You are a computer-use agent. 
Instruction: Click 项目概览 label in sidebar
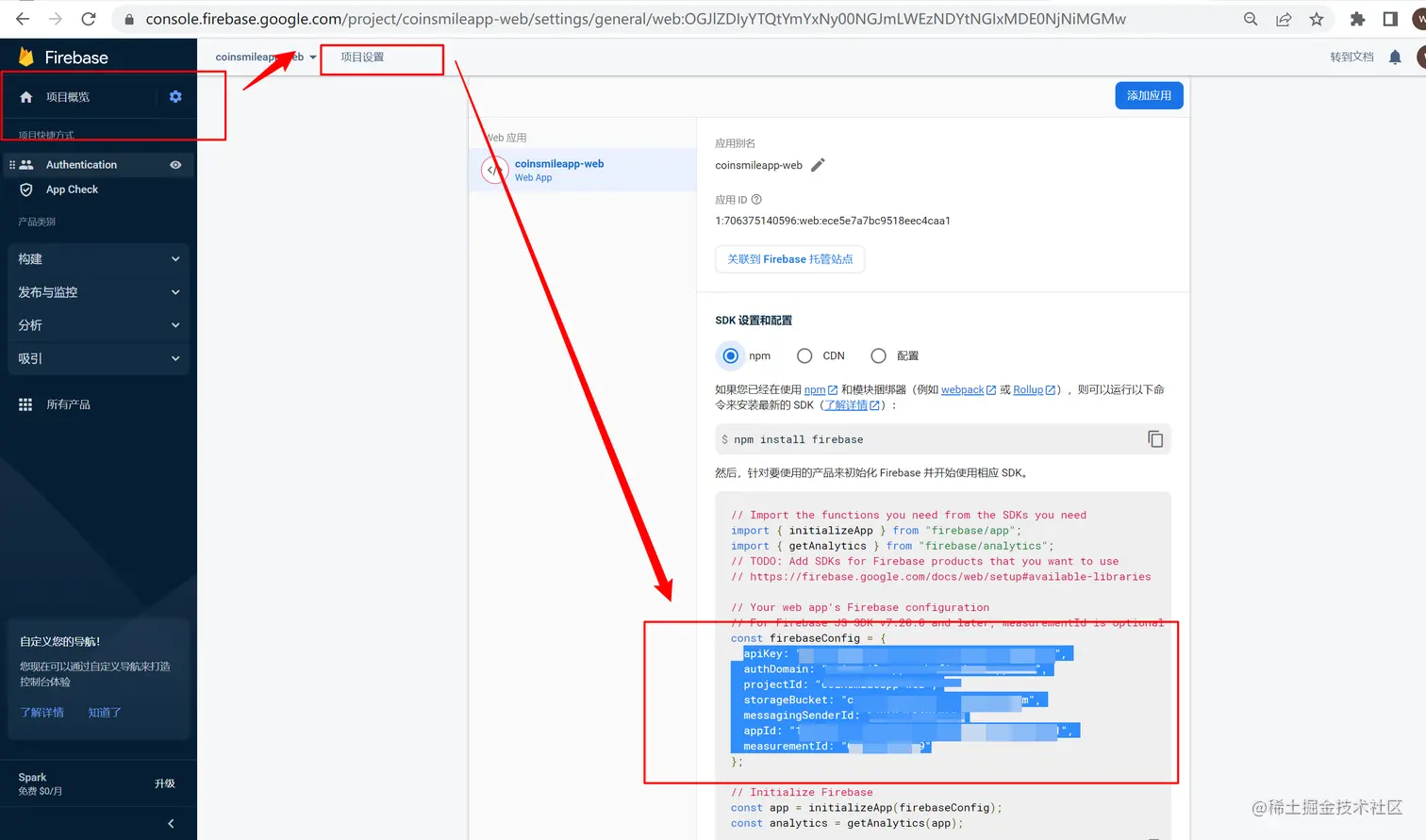pyautogui.click(x=68, y=97)
